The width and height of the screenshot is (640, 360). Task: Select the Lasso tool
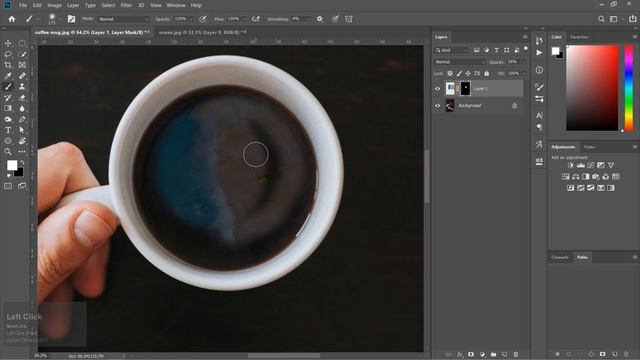(x=8, y=54)
